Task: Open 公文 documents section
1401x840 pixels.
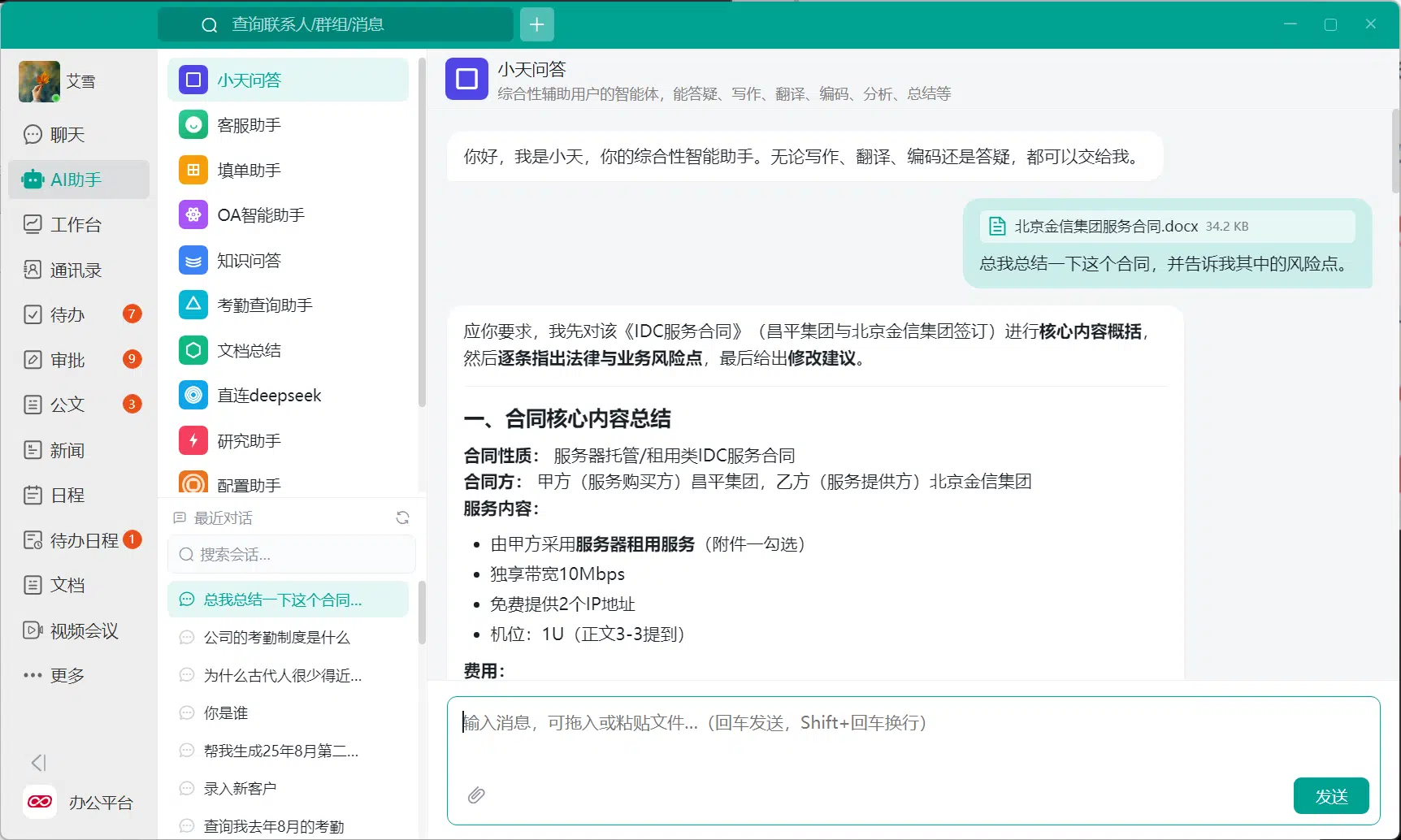Action: [79, 405]
